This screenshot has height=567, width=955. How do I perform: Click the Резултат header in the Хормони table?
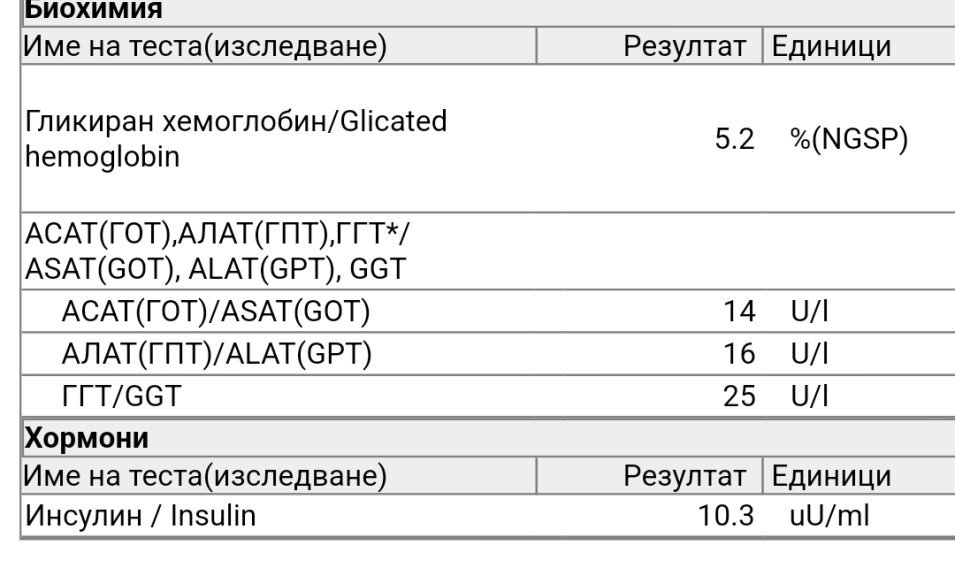(684, 475)
